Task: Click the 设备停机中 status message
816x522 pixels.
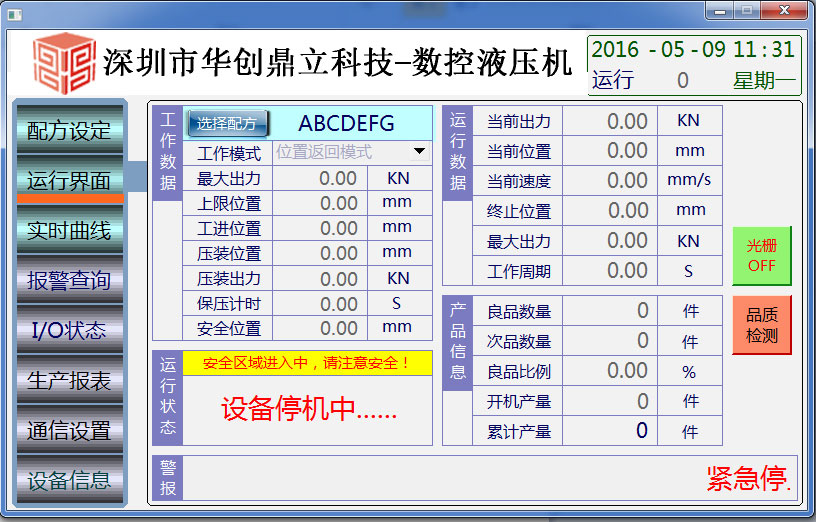Action: click(309, 409)
